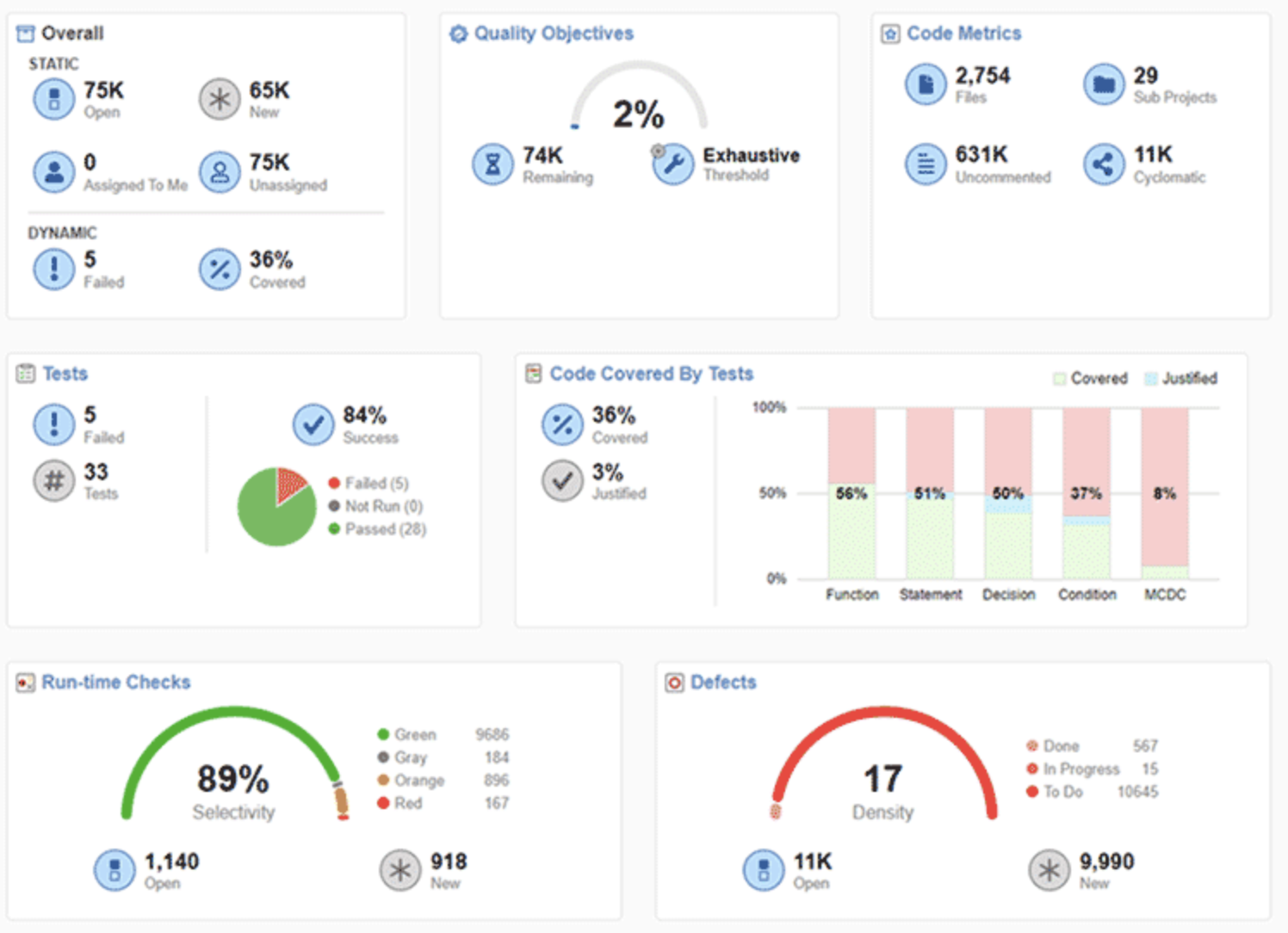The image size is (1288, 933).
Task: Toggle the Covered legend entry
Action: coord(1090,379)
